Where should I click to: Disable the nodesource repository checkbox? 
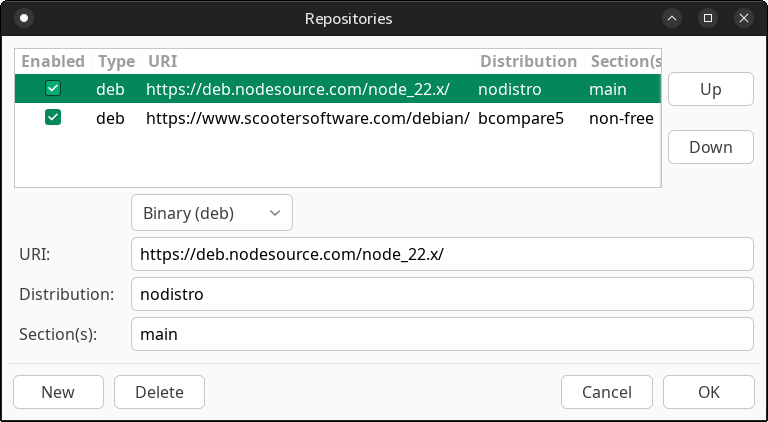53,89
